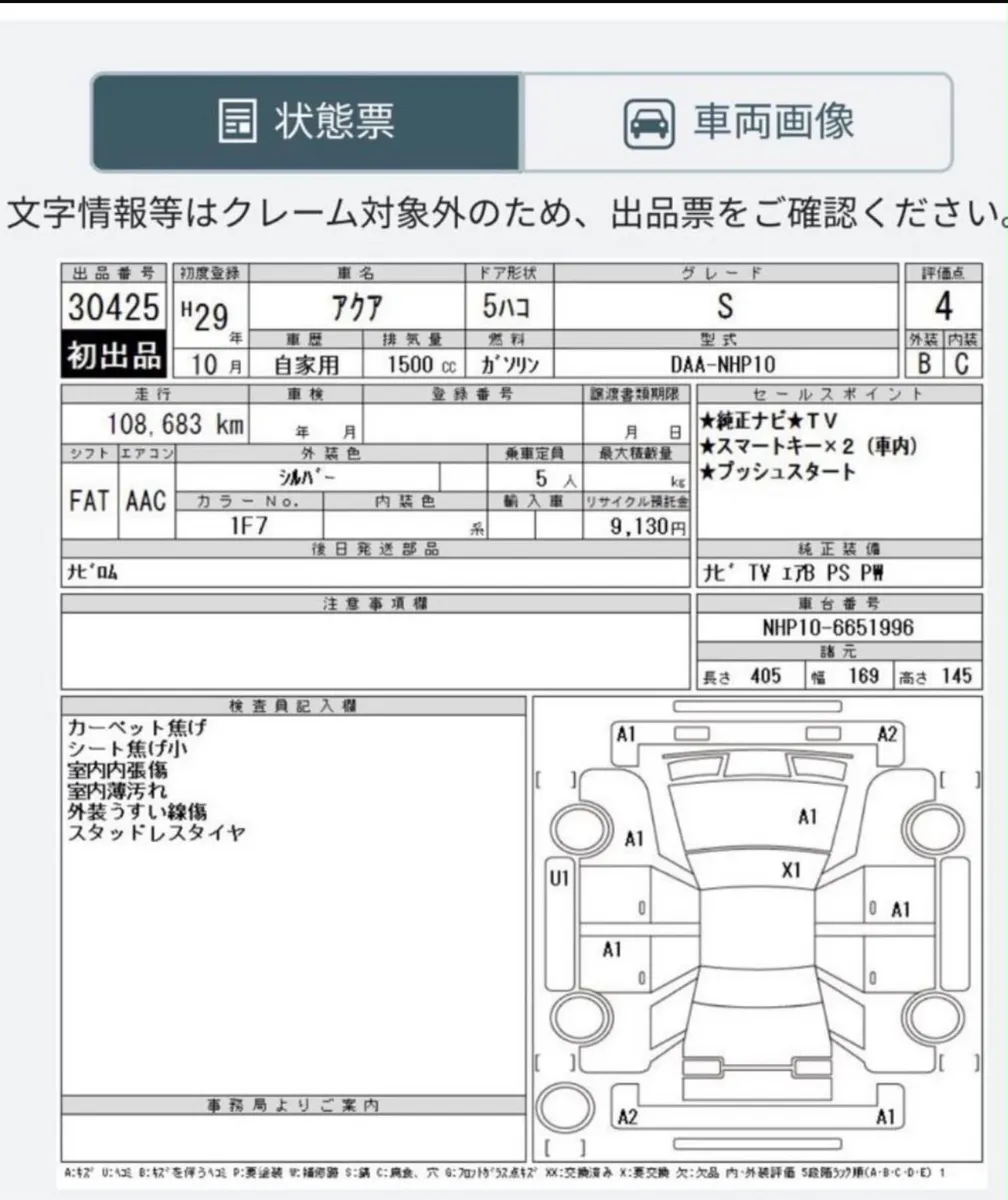The image size is (1008, 1200).
Task: Select the スタッドレスタイヤ inspector note
Action: 155,833
